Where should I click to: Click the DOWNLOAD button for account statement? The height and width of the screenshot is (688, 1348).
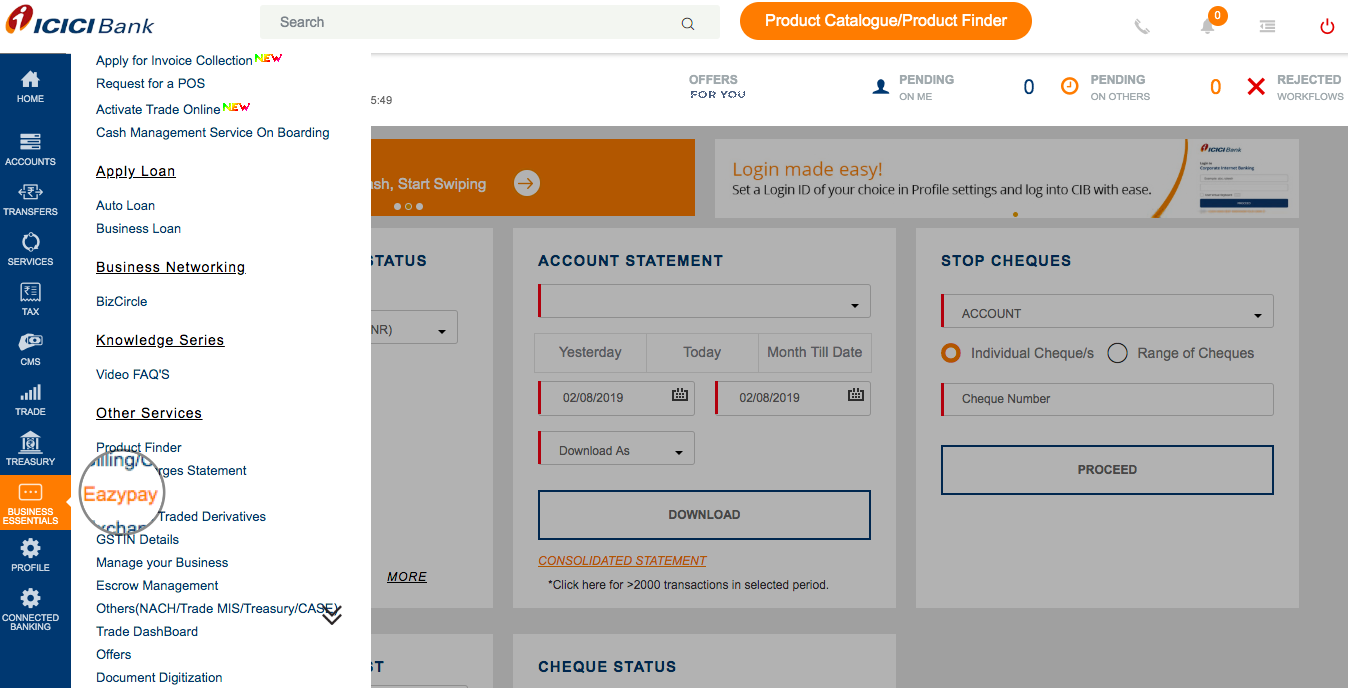[704, 514]
